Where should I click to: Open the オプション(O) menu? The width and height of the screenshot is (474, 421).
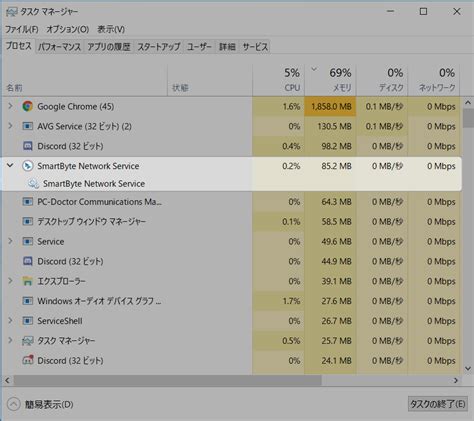point(68,29)
